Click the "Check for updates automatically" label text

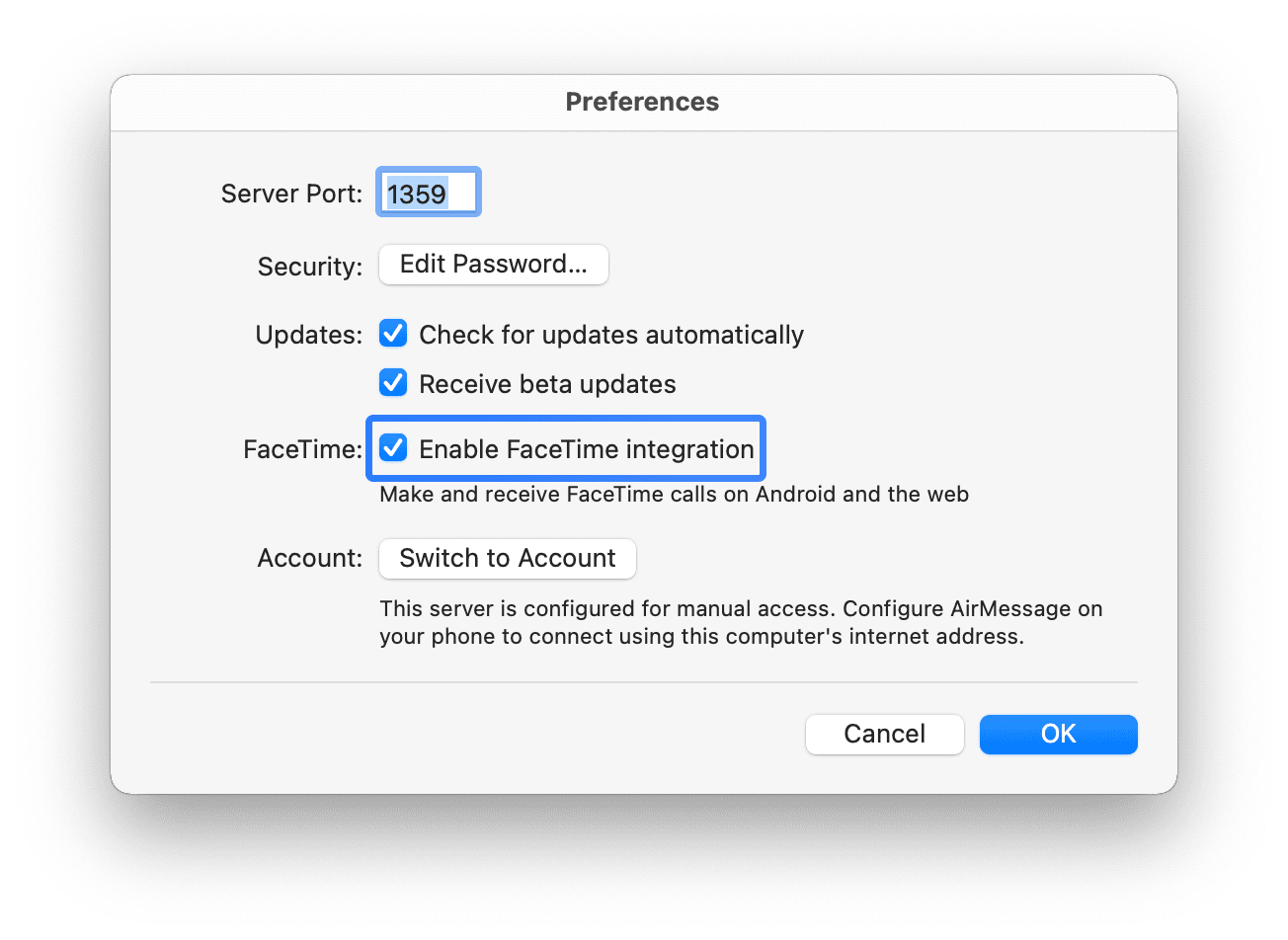611,335
